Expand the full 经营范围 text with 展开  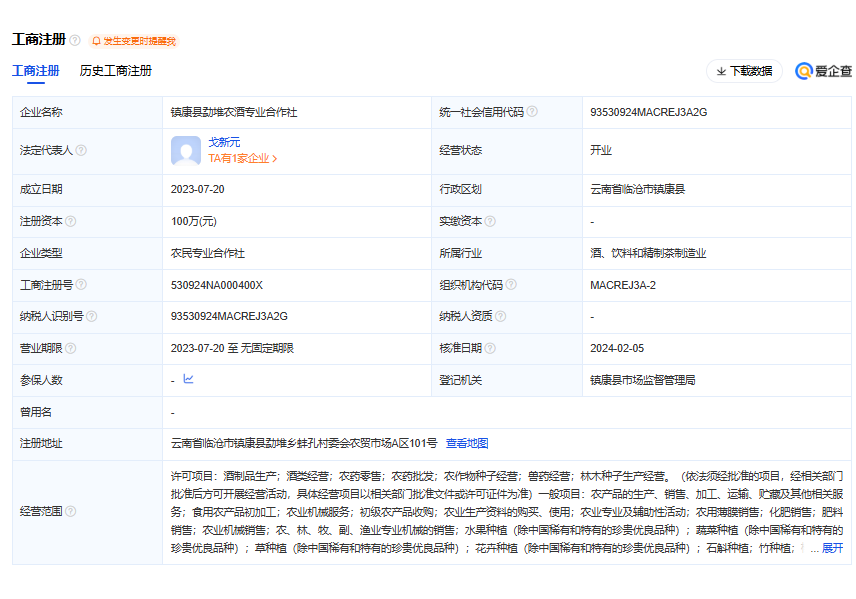tap(832, 548)
